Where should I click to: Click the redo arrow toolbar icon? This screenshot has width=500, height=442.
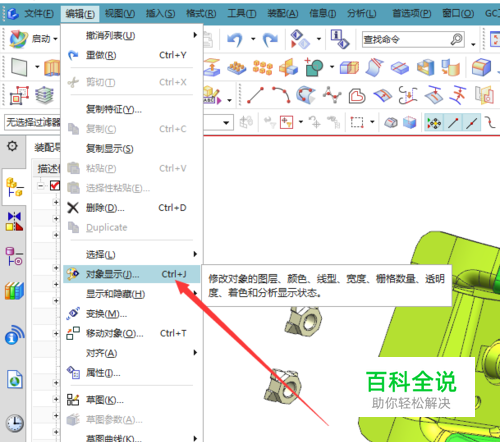[x=270, y=40]
